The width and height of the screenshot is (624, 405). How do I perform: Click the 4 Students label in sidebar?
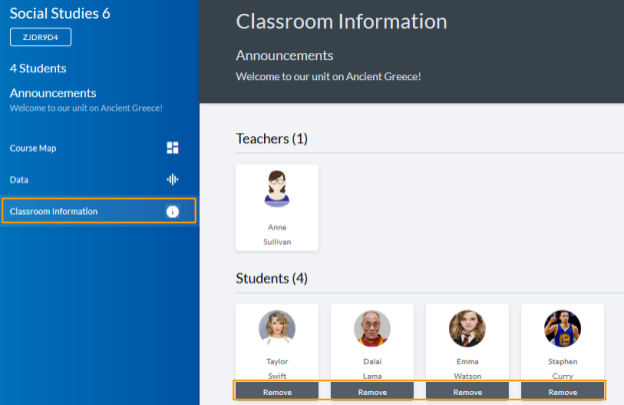point(38,68)
